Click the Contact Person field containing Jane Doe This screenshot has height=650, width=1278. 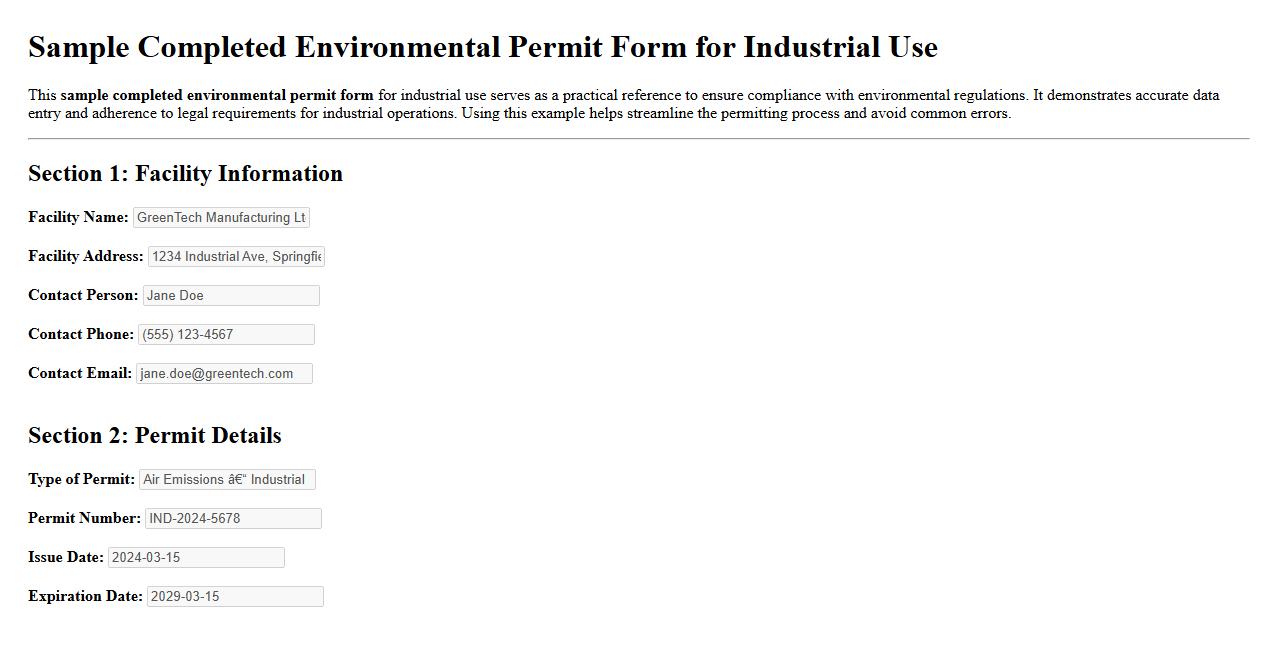(x=230, y=295)
